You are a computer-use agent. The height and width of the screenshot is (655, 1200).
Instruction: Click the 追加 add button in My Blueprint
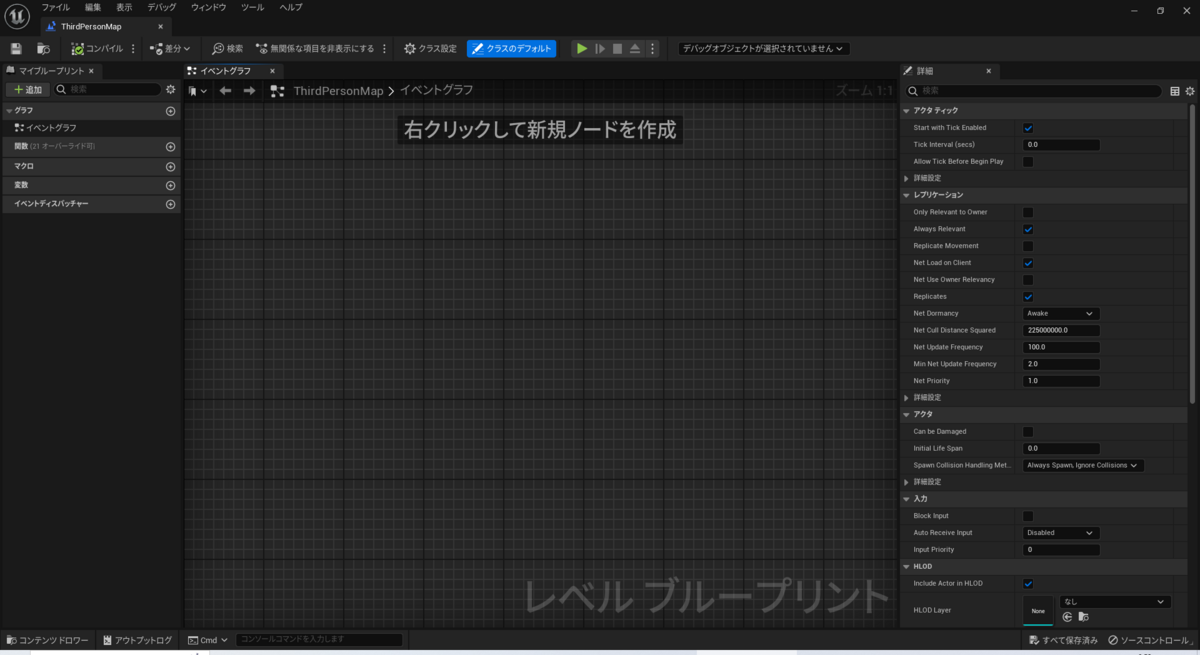click(x=27, y=89)
